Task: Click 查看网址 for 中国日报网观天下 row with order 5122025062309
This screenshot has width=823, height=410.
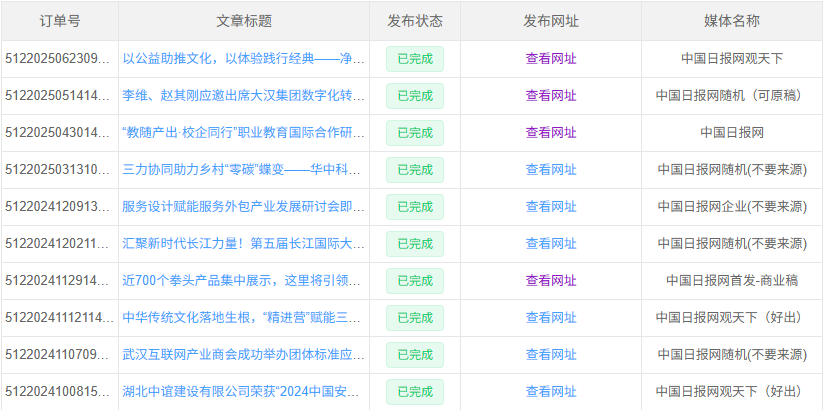Action: (551, 59)
